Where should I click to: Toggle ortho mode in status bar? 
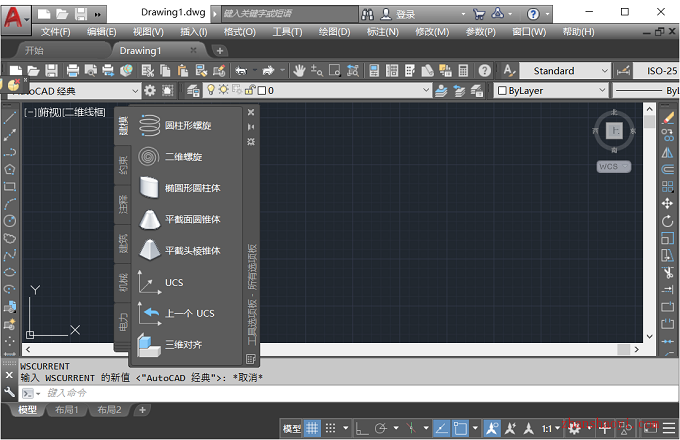coord(362,429)
